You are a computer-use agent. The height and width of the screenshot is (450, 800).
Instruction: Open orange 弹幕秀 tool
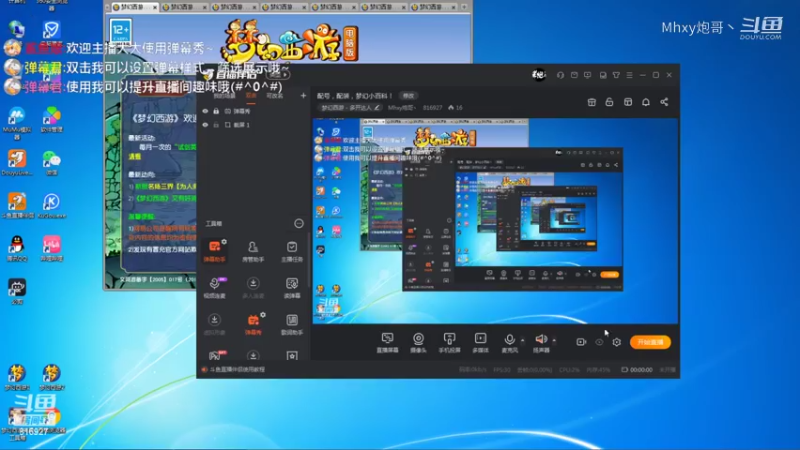point(253,324)
